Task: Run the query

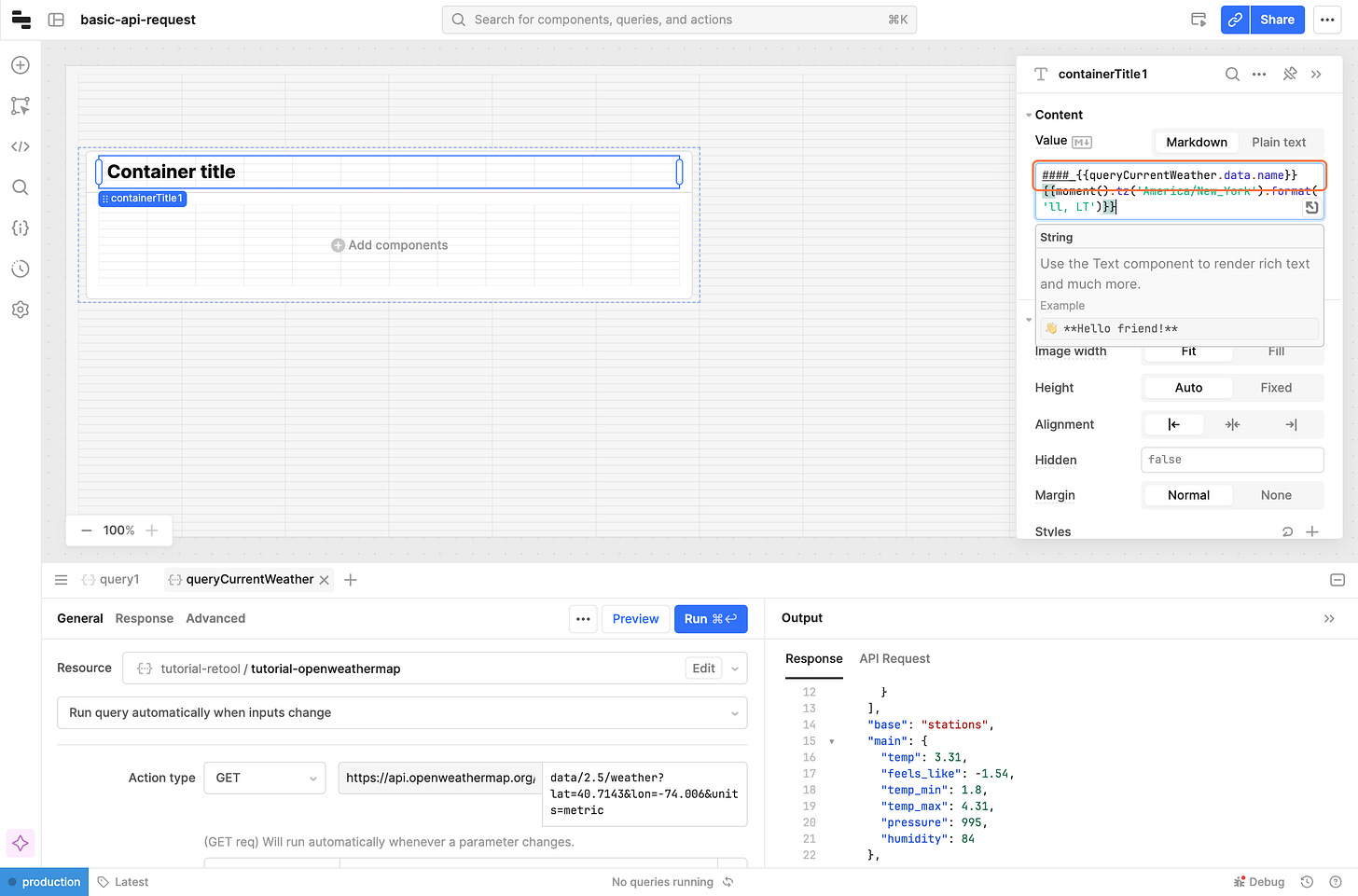Action: (711, 619)
